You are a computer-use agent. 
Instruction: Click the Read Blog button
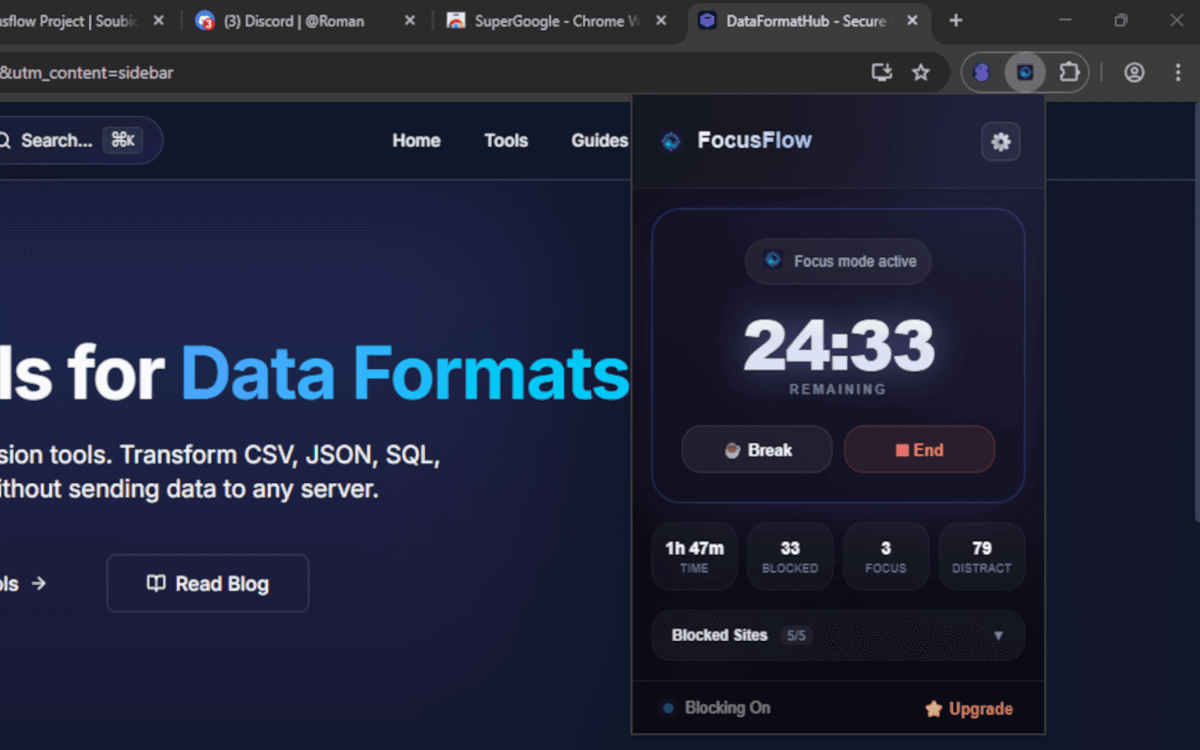[x=208, y=584]
